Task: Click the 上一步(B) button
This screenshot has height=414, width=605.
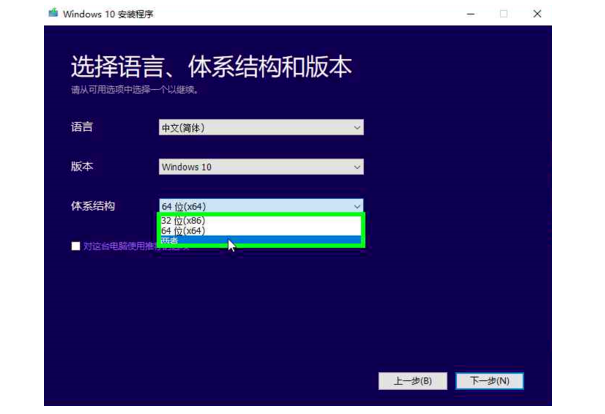Action: [x=412, y=381]
